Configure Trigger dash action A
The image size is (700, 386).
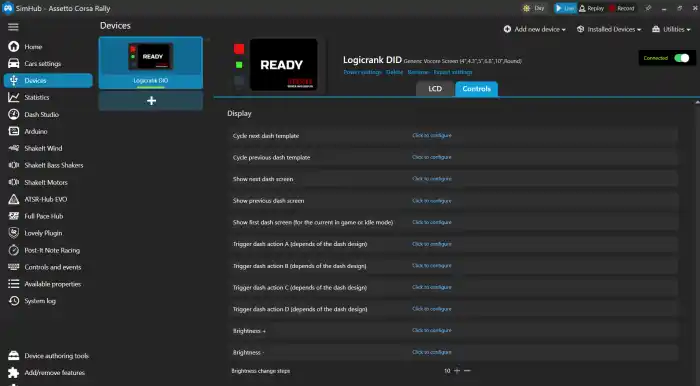pyautogui.click(x=432, y=244)
